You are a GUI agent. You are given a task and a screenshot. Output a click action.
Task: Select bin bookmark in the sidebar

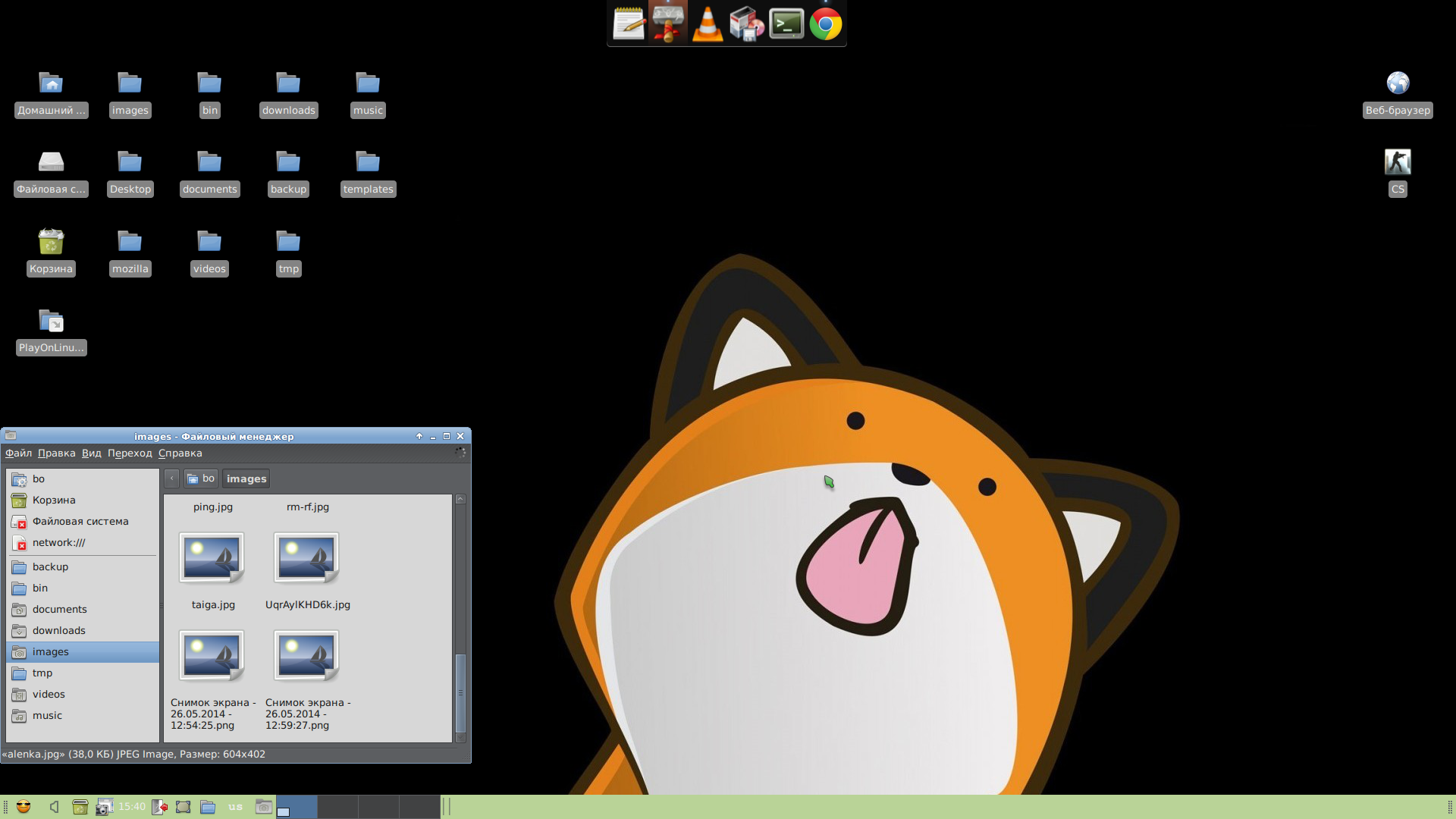pyautogui.click(x=83, y=588)
